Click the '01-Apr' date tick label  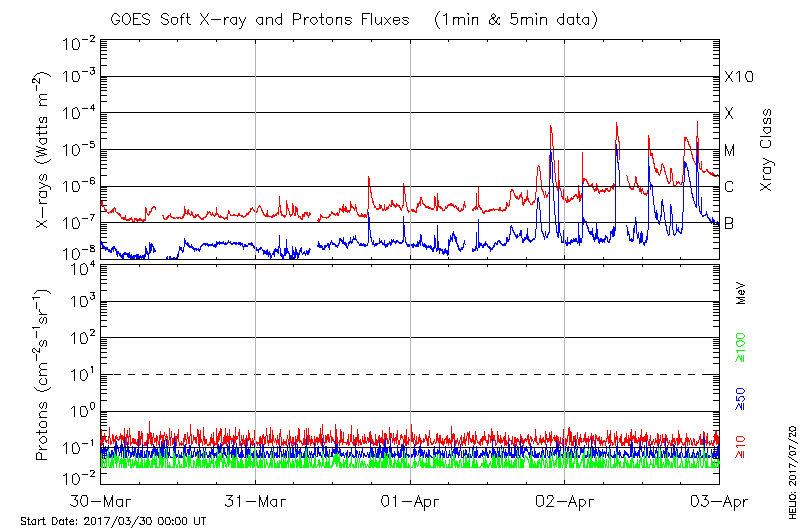tap(410, 502)
